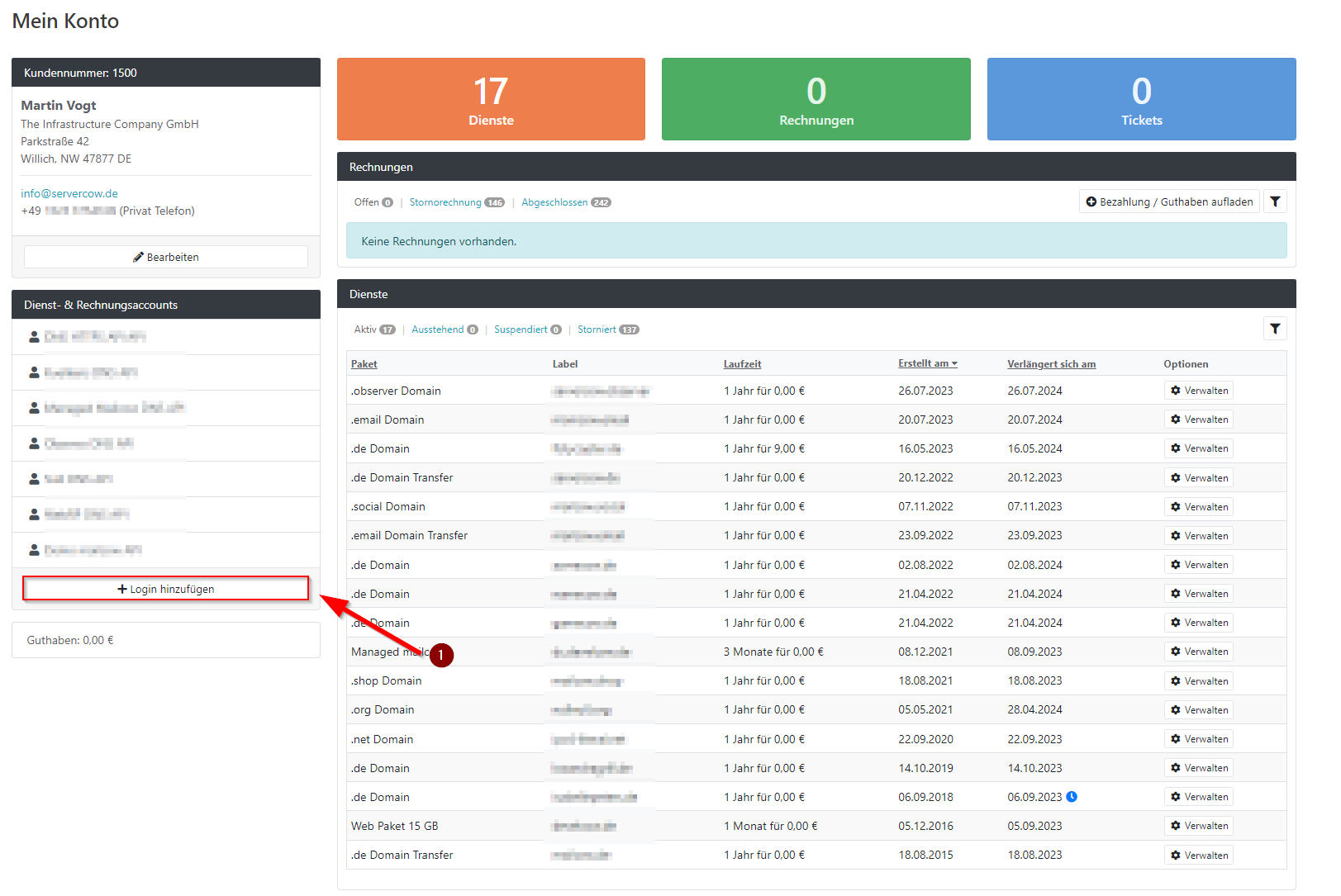Manage the .email Domain Transfer service

click(1199, 536)
